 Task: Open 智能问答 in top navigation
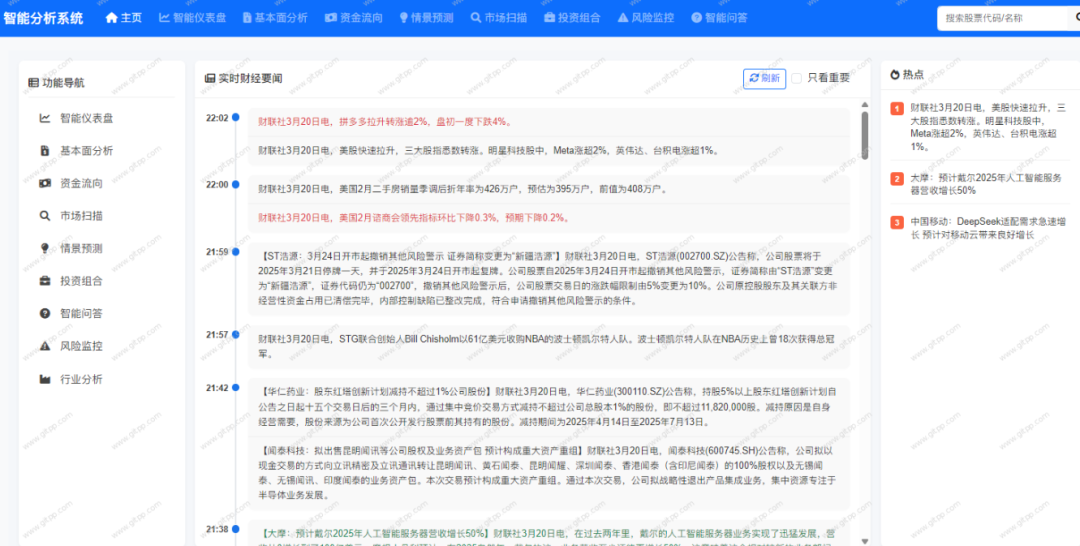point(720,18)
